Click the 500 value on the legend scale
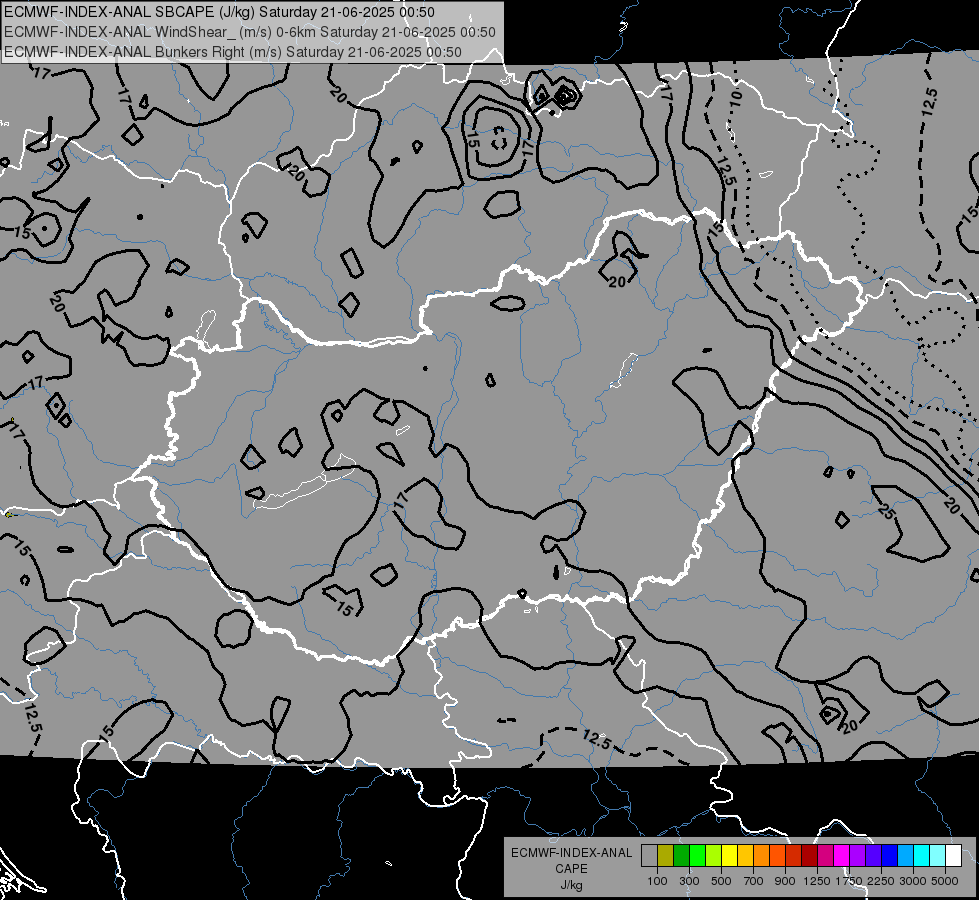This screenshot has width=979, height=900. click(721, 881)
